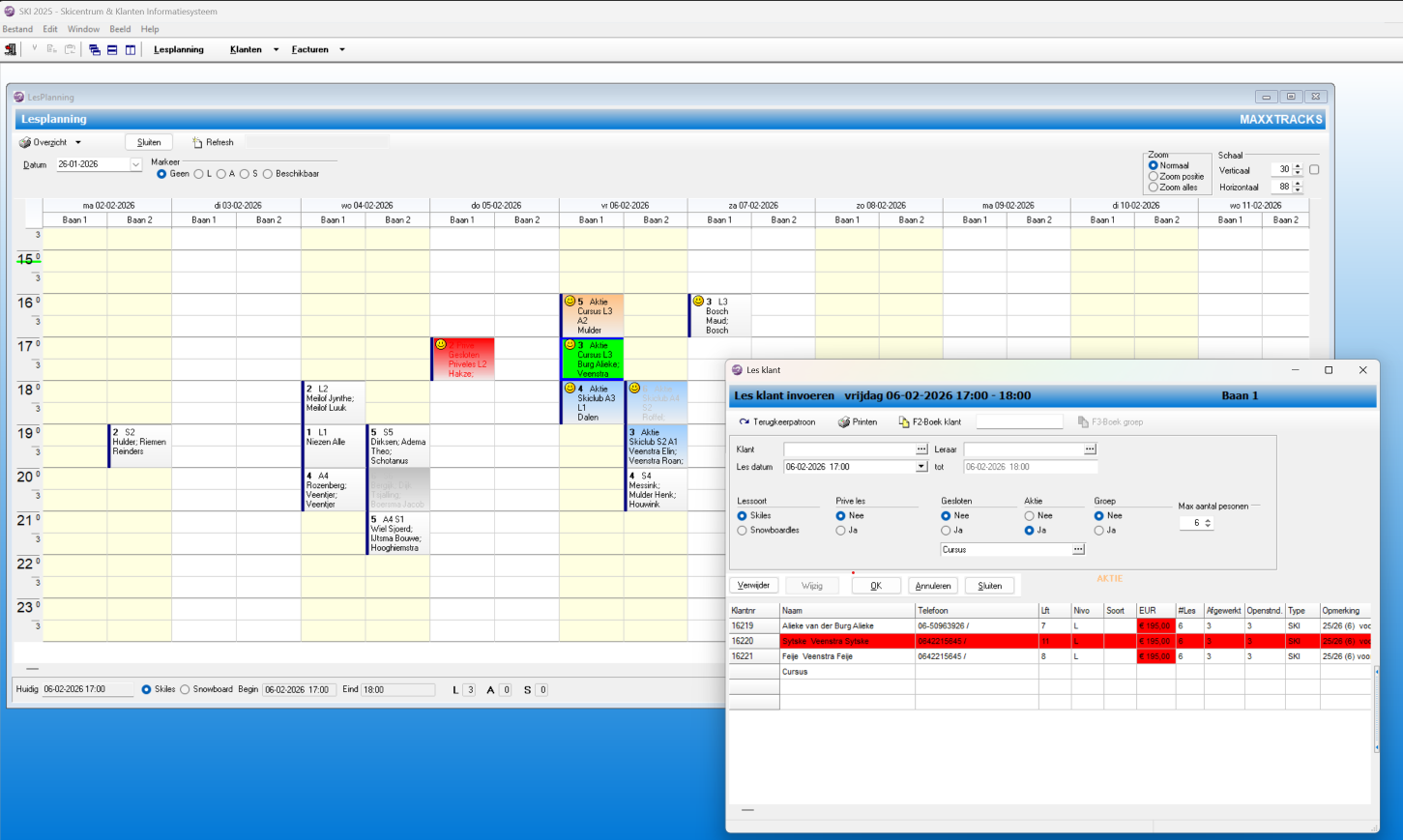Click the Refresh icon in Lesplanning
1403x840 pixels.
tap(197, 142)
